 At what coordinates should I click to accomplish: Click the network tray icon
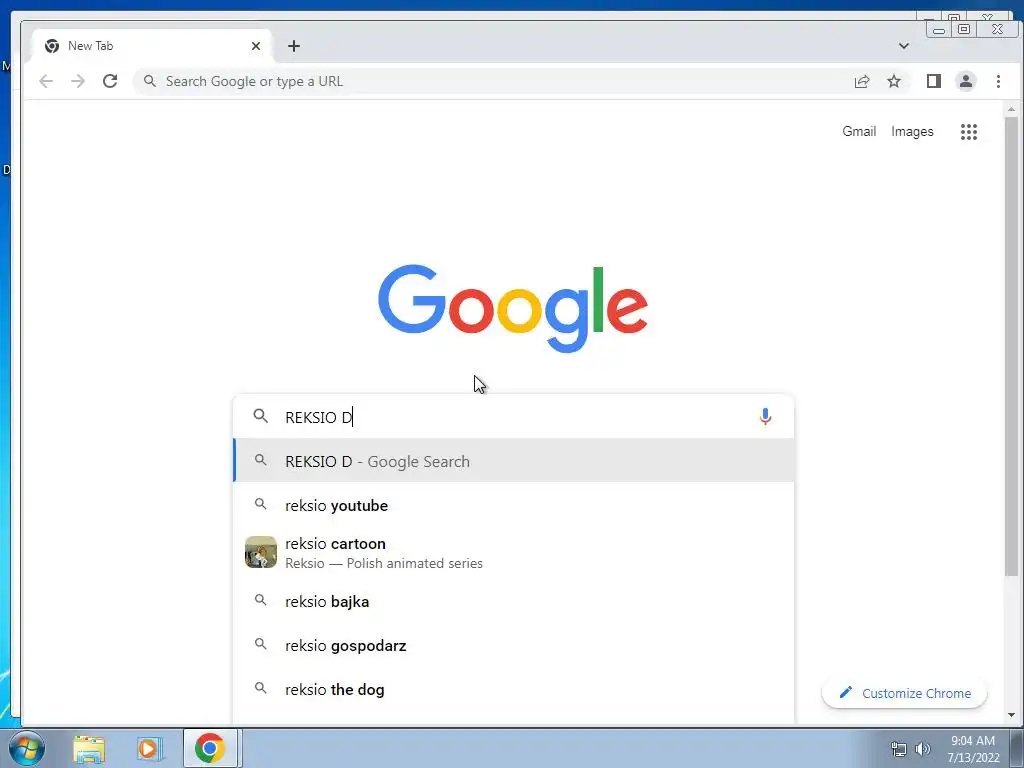[899, 749]
